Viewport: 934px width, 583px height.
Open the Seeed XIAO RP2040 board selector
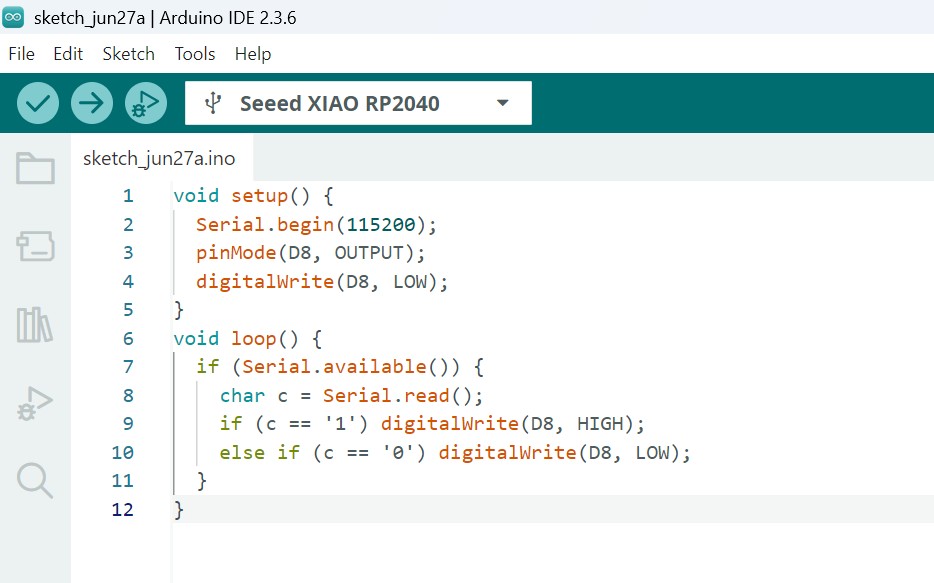[358, 103]
